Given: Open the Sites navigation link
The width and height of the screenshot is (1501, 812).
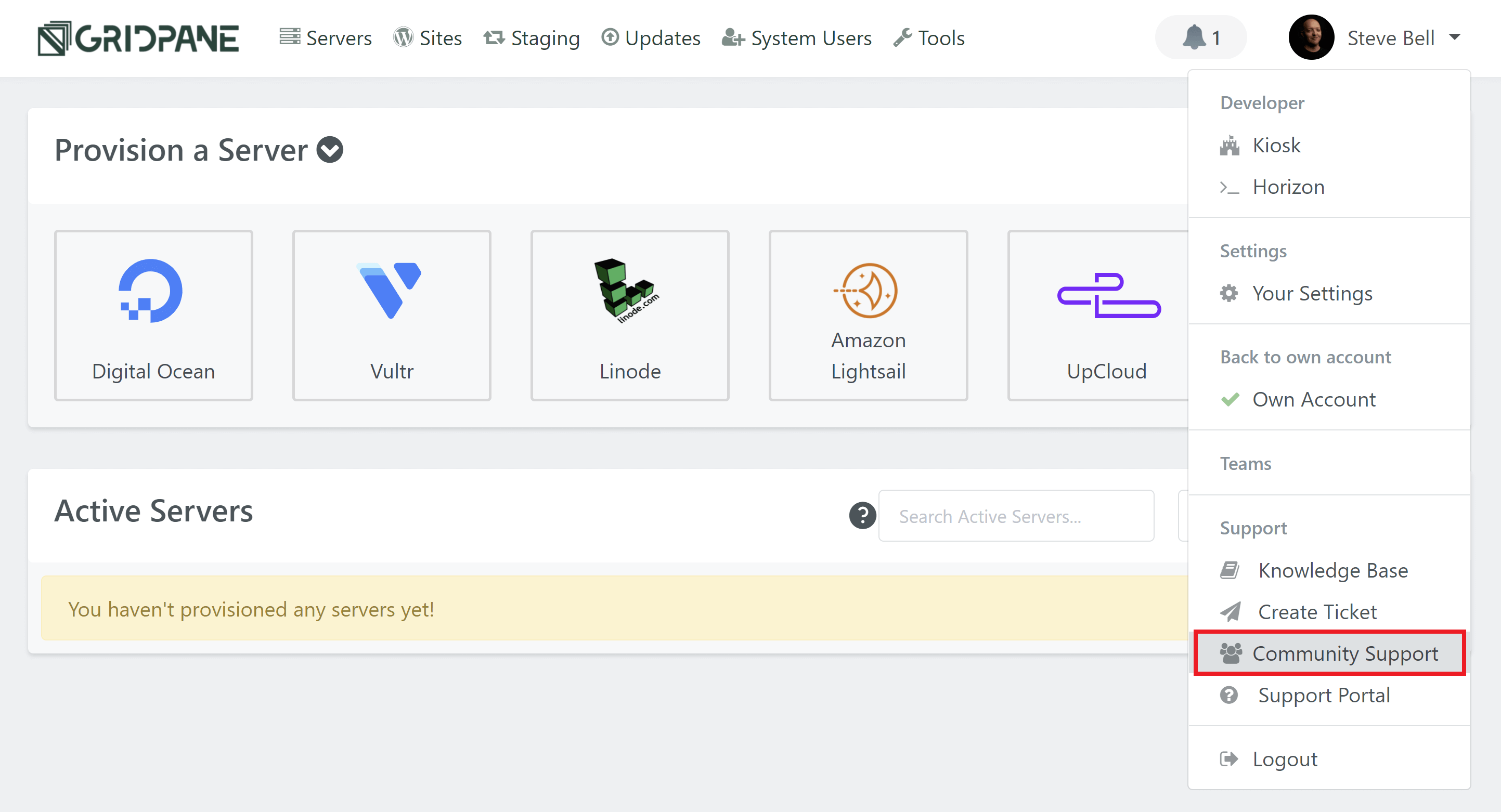Looking at the screenshot, I should coord(428,38).
